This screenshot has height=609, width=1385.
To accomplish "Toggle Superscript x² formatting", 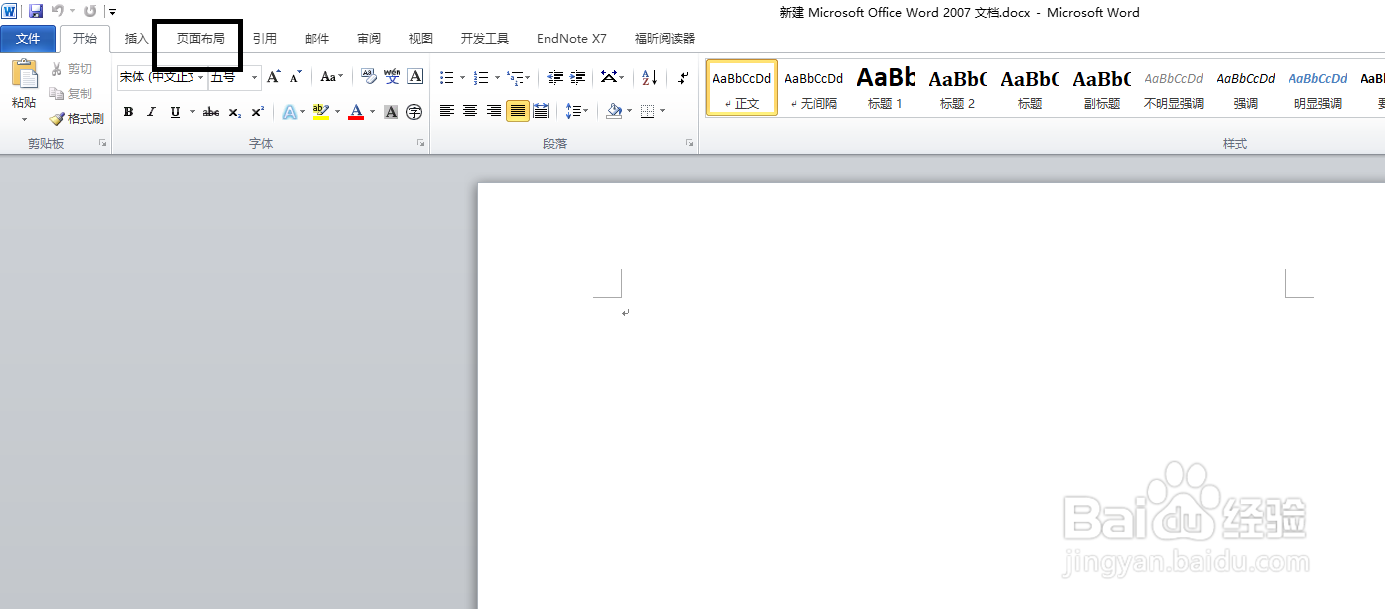I will [x=258, y=112].
